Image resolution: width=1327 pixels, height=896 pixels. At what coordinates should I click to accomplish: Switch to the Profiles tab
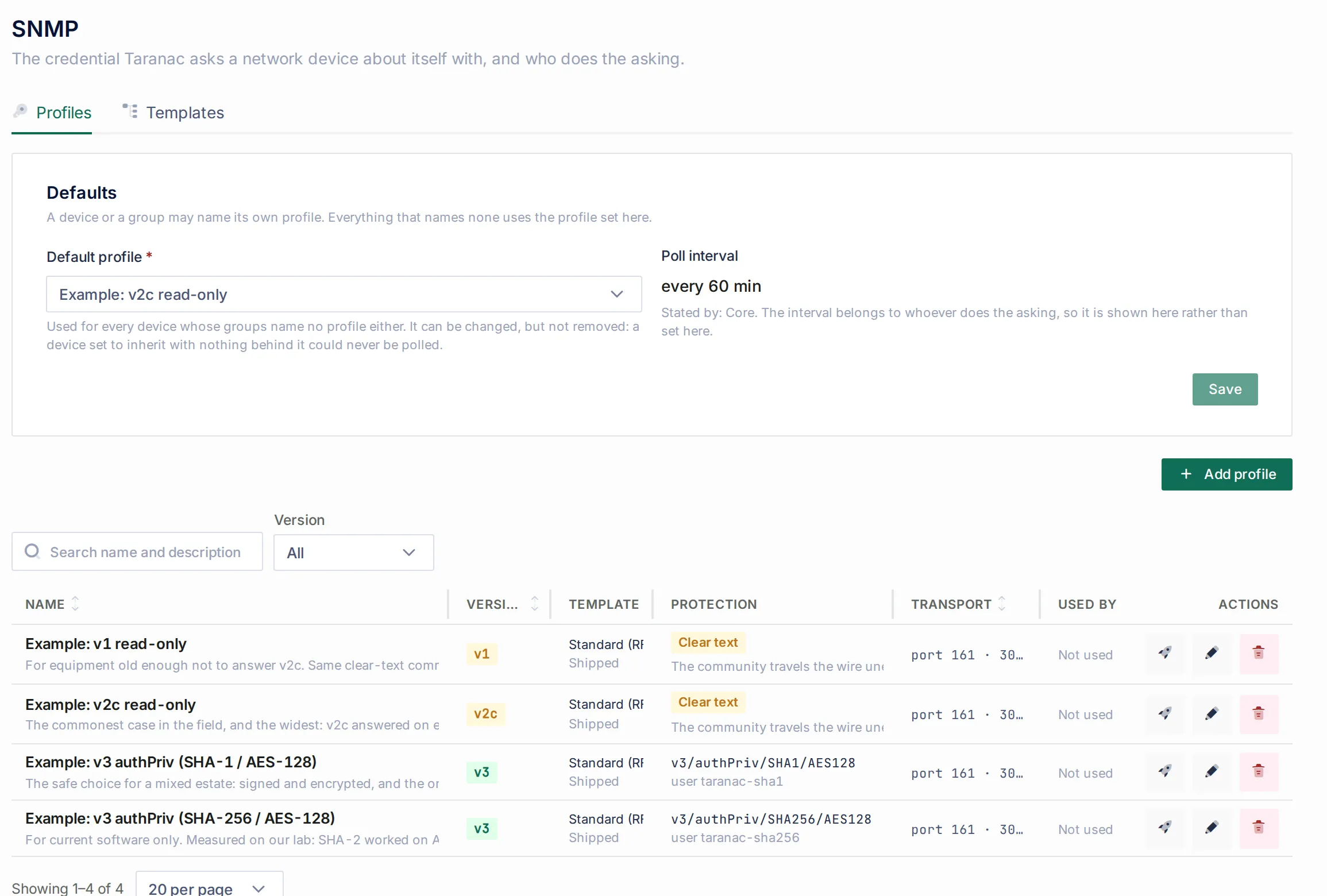[52, 113]
